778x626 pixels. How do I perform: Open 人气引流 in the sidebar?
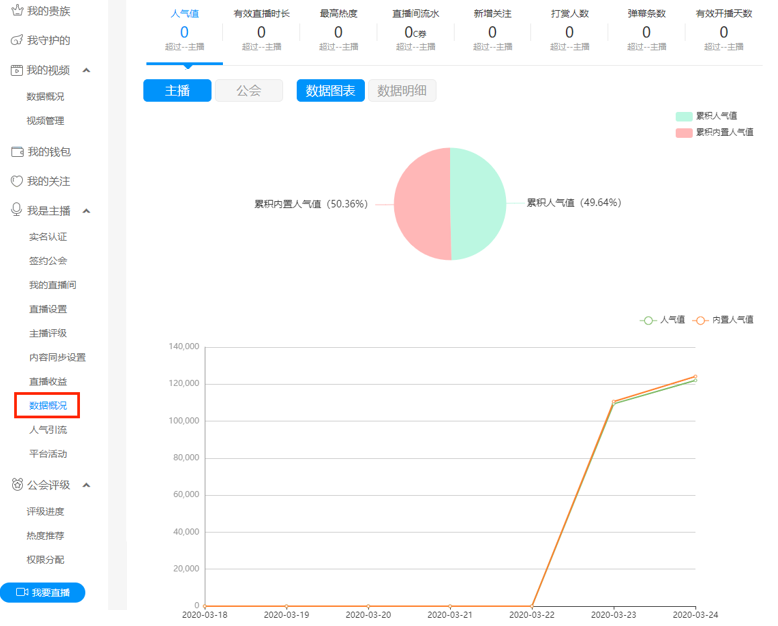click(48, 430)
